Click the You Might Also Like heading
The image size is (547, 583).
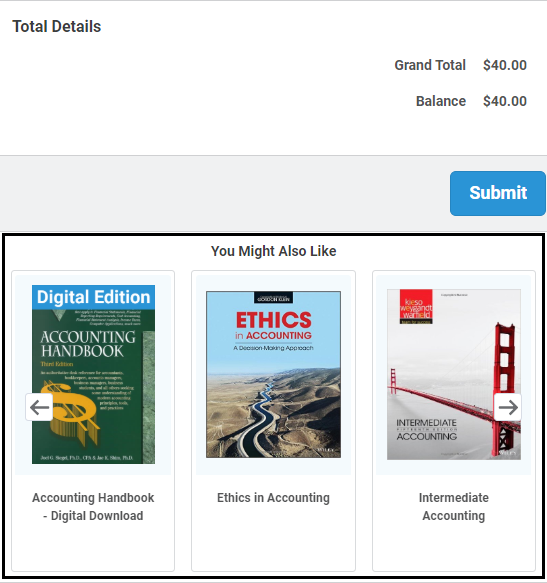273,251
